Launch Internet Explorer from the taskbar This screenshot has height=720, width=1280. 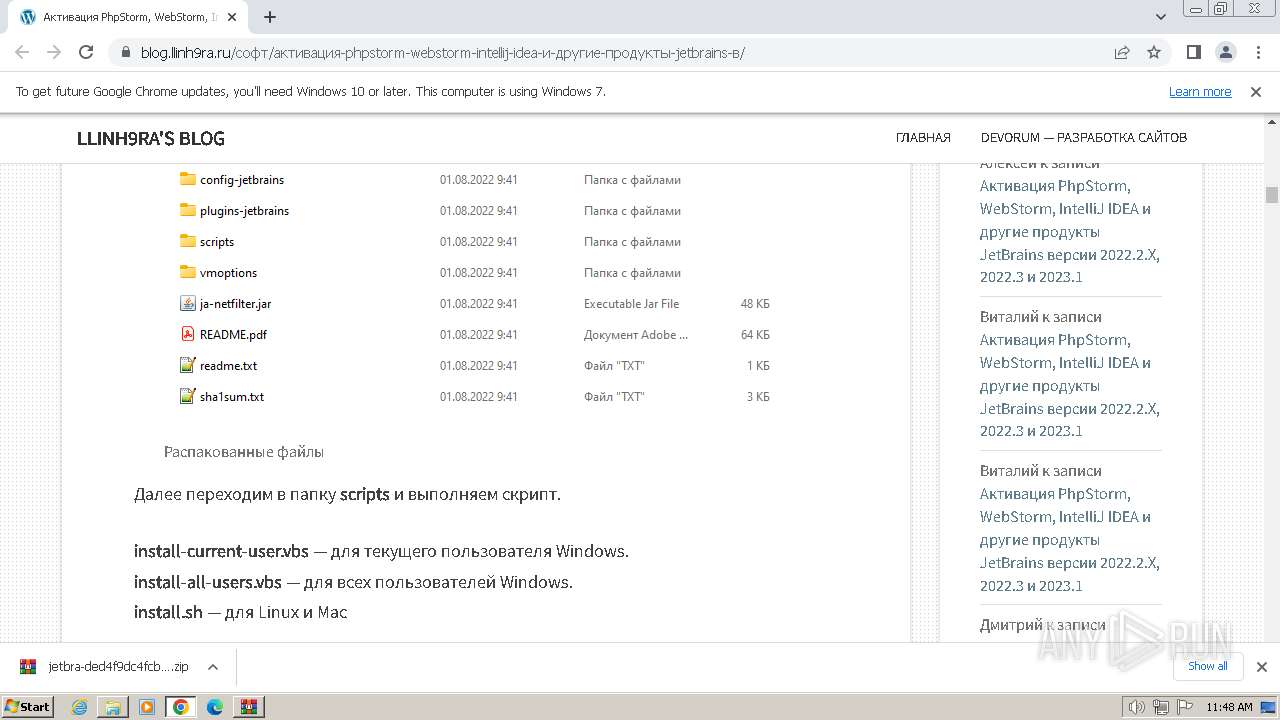click(79, 707)
